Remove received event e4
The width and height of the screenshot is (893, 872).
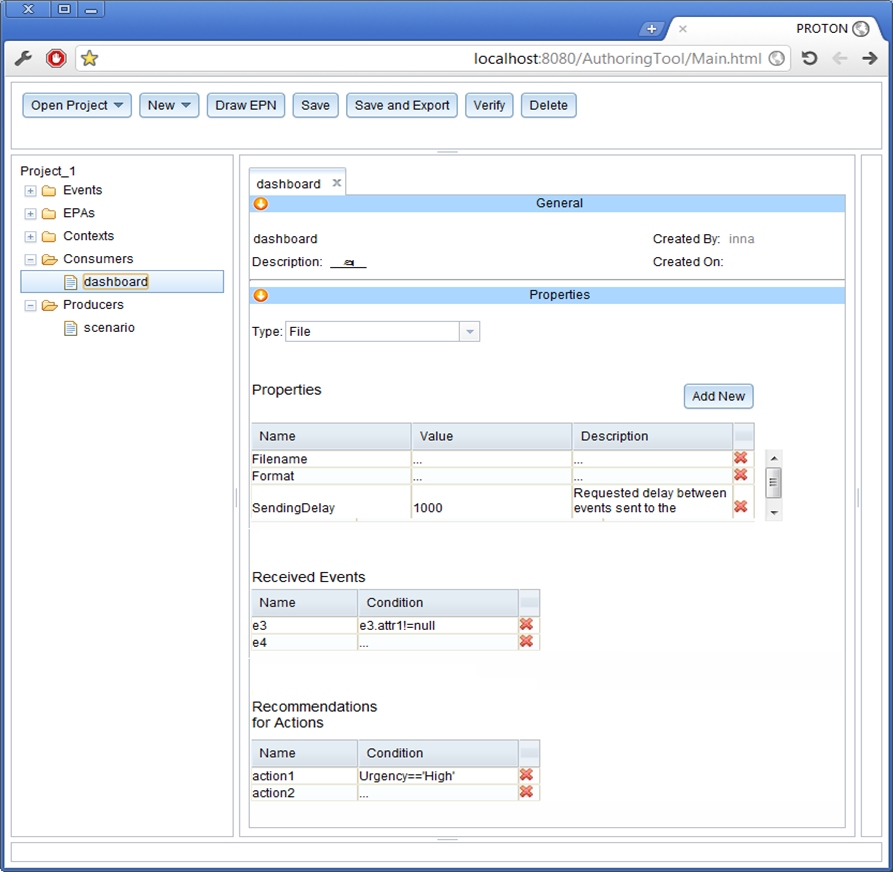click(x=526, y=641)
